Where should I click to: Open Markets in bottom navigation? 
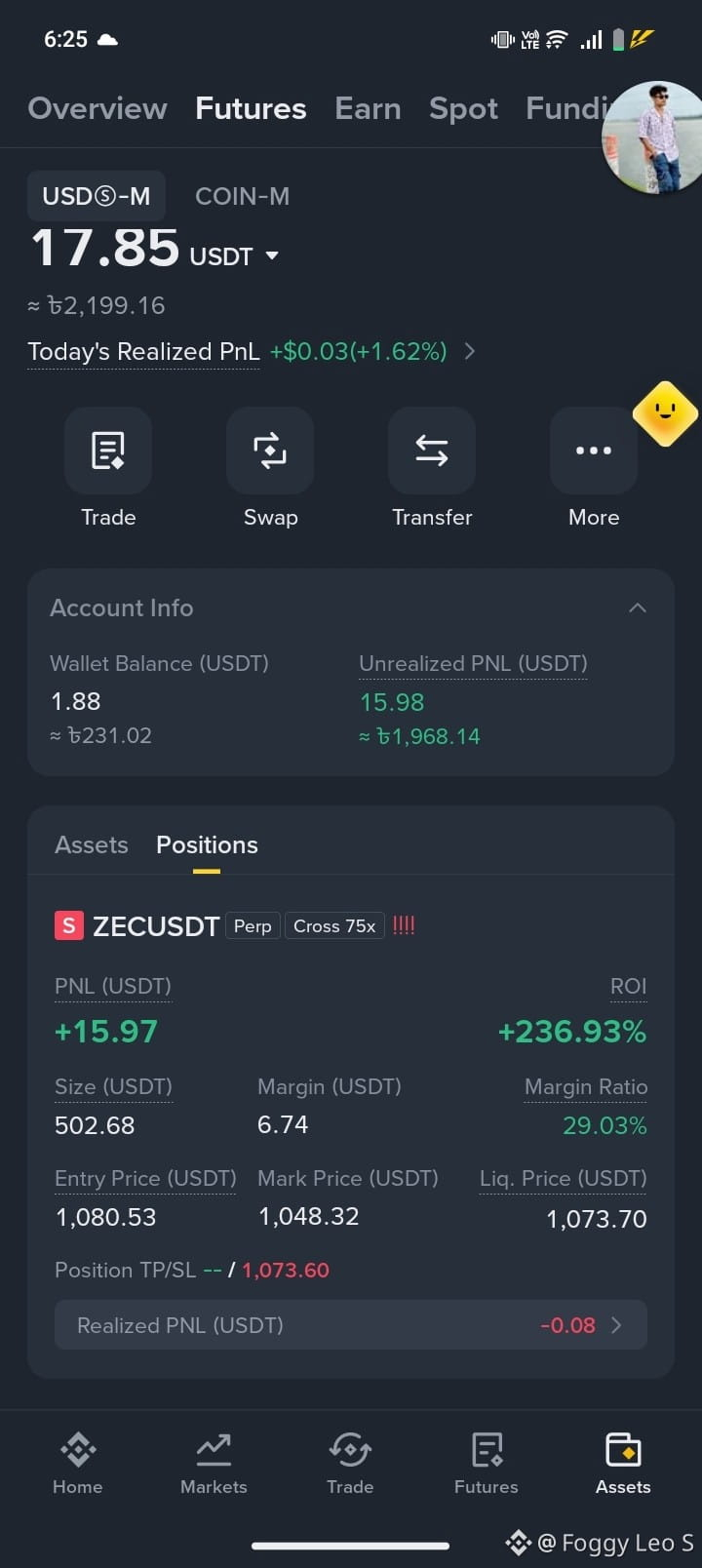[x=214, y=1463]
